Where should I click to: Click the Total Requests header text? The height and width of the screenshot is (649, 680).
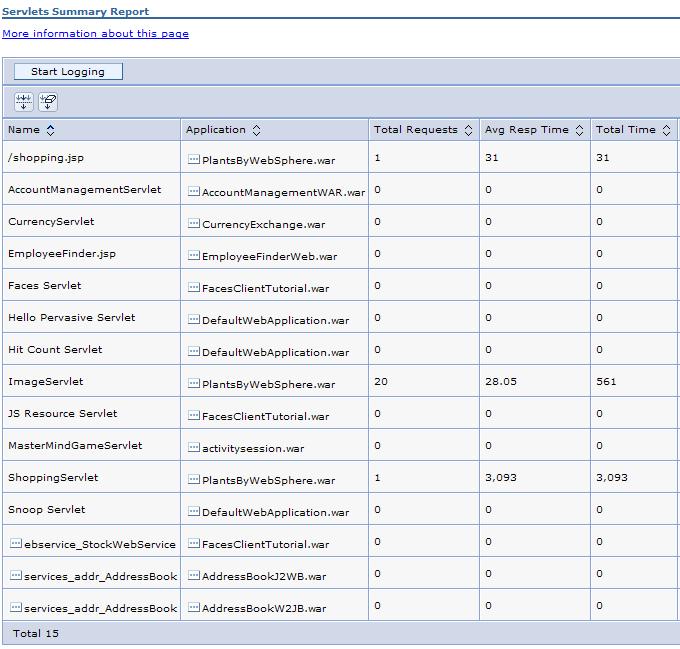[x=416, y=130]
